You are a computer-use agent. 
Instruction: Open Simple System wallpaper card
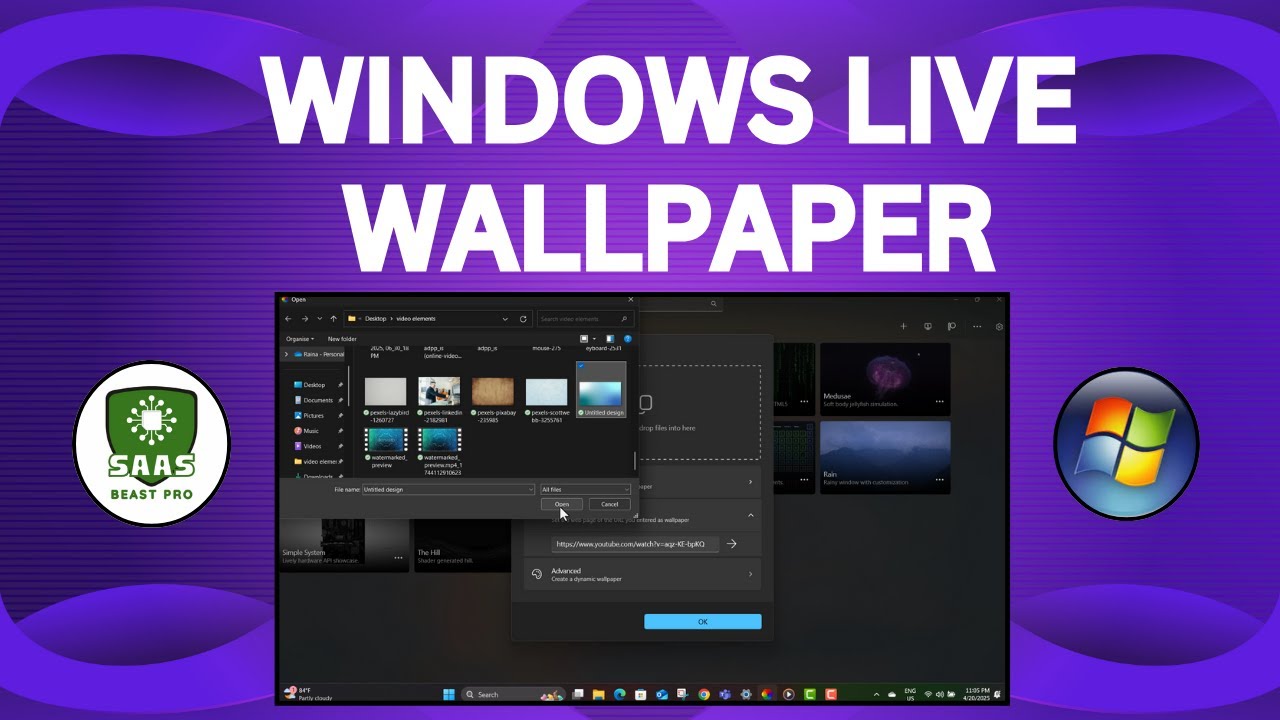344,546
